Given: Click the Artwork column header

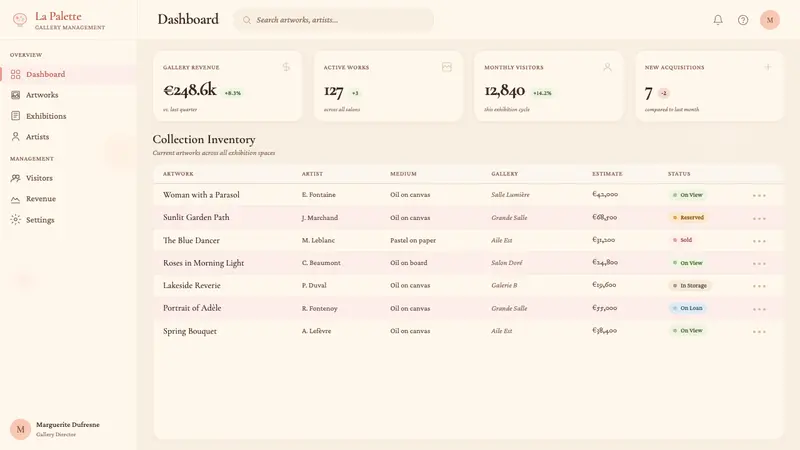Looking at the screenshot, I should (178, 174).
